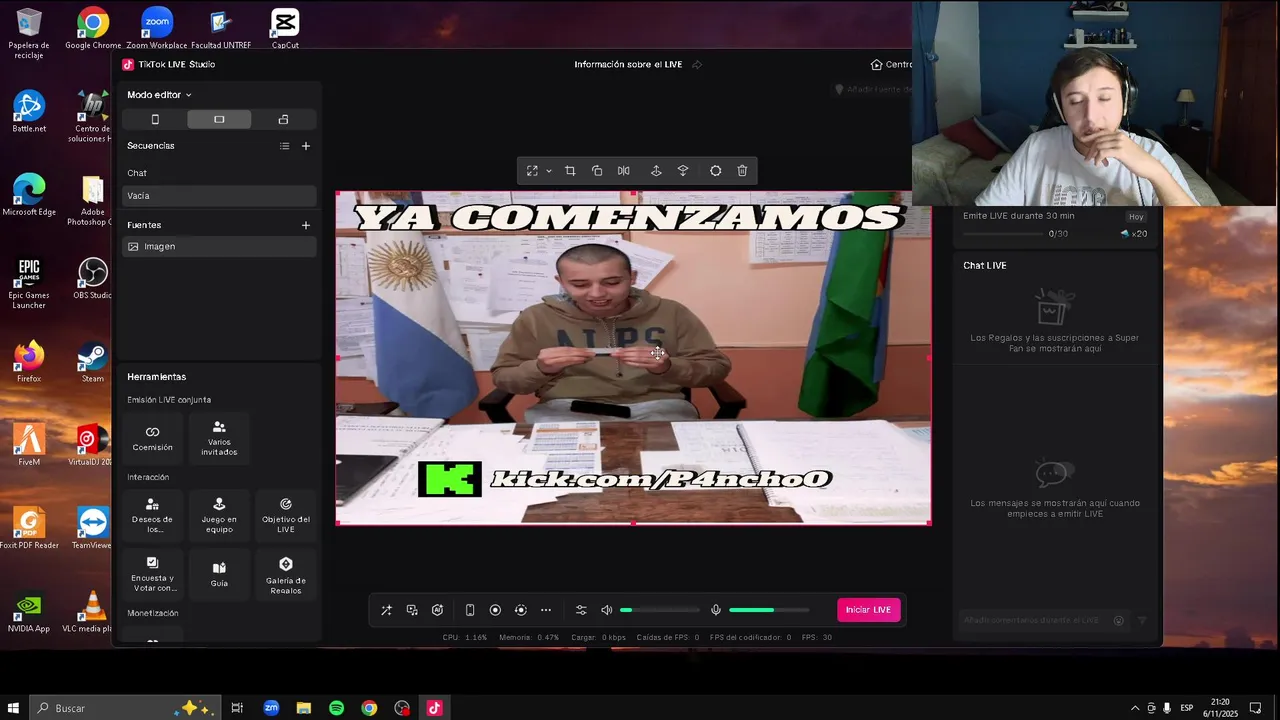Viewport: 1280px width, 720px height.
Task: Open Windows Start menu
Action: click(x=14, y=708)
